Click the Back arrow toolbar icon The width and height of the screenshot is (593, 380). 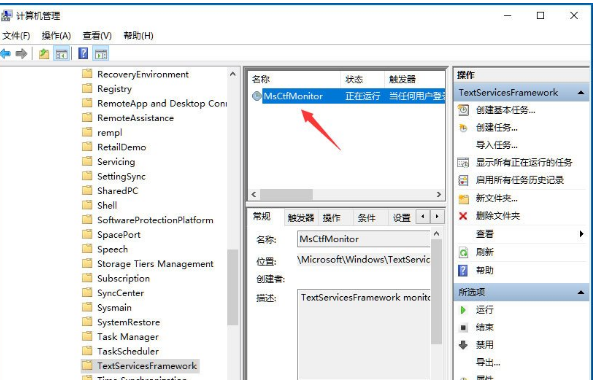(5, 54)
